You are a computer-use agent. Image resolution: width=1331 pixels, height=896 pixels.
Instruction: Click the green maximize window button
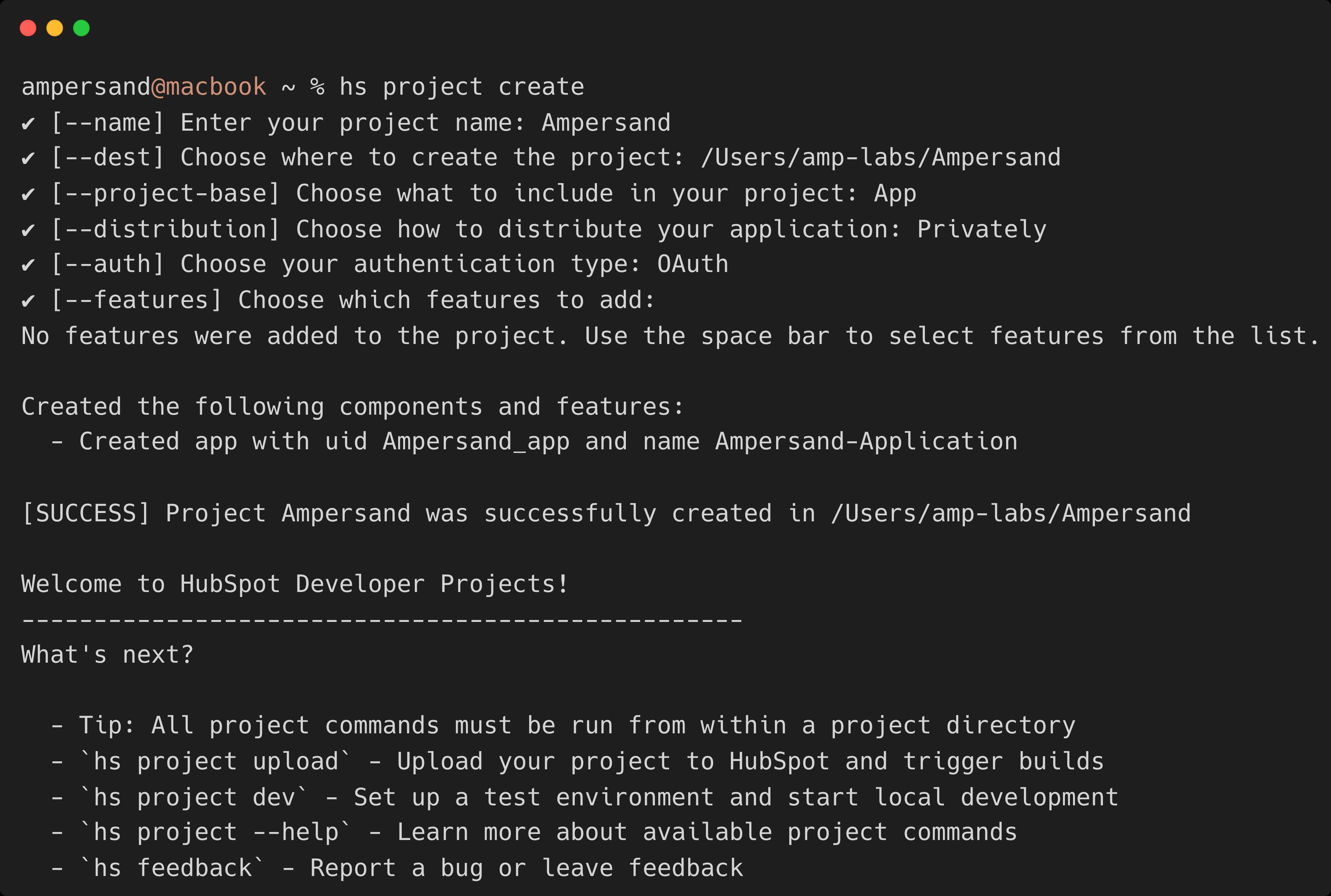82,28
